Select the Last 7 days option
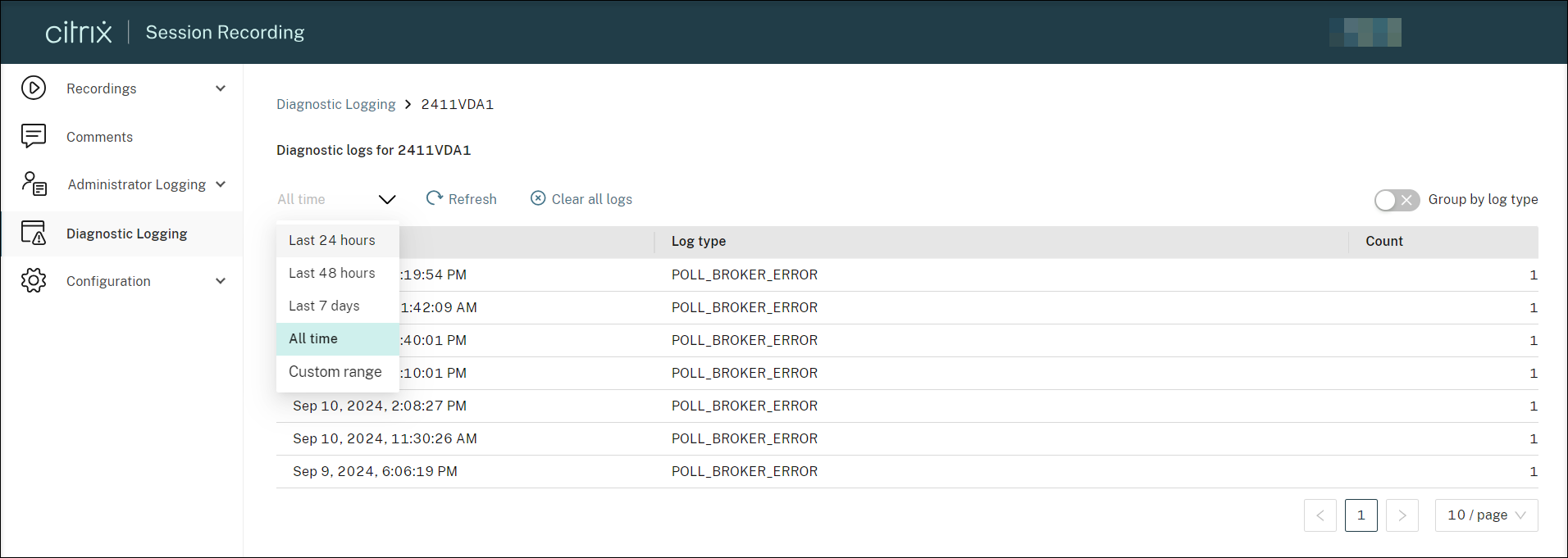 324,306
